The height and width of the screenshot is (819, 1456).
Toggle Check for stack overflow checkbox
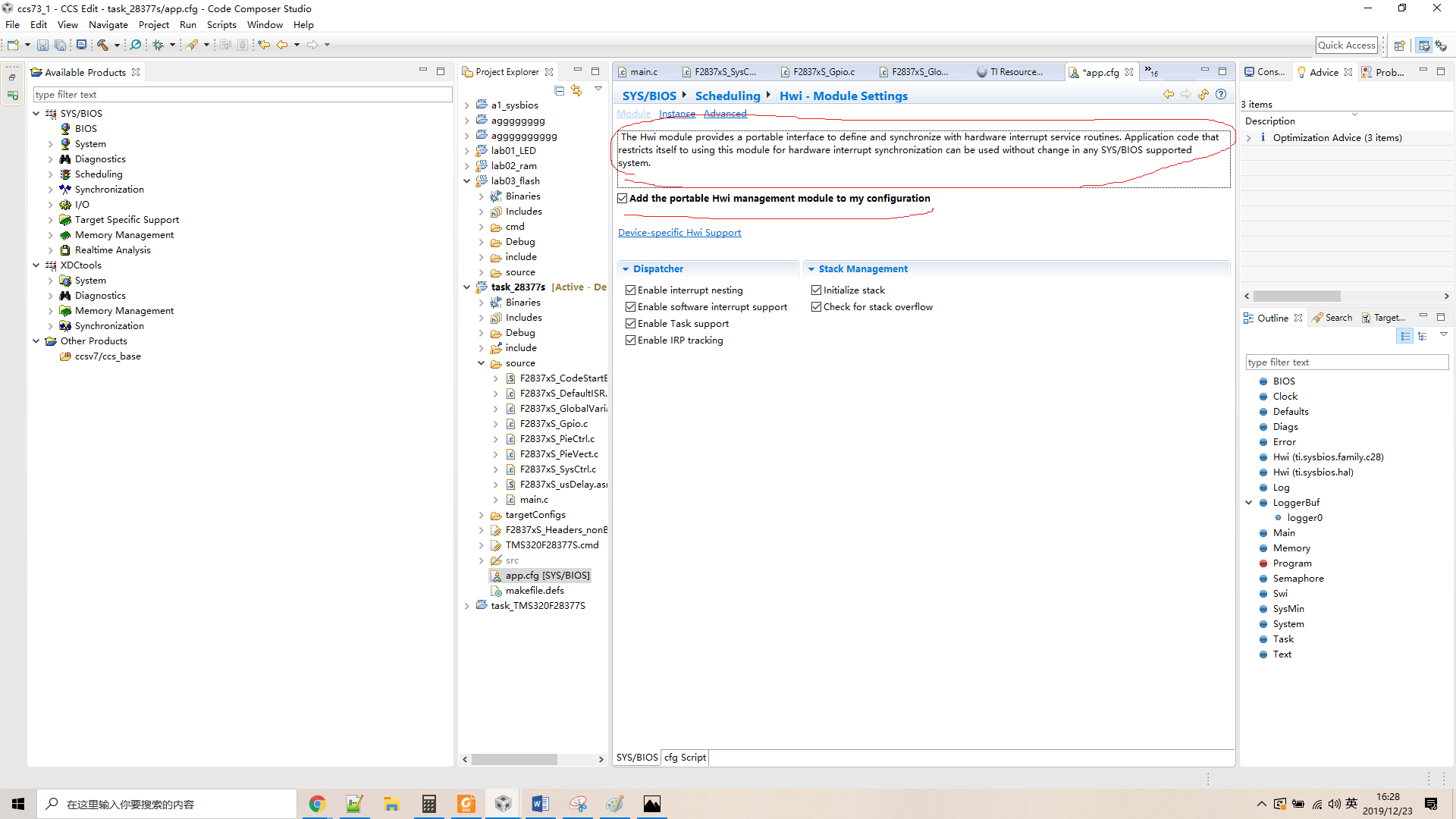point(816,306)
